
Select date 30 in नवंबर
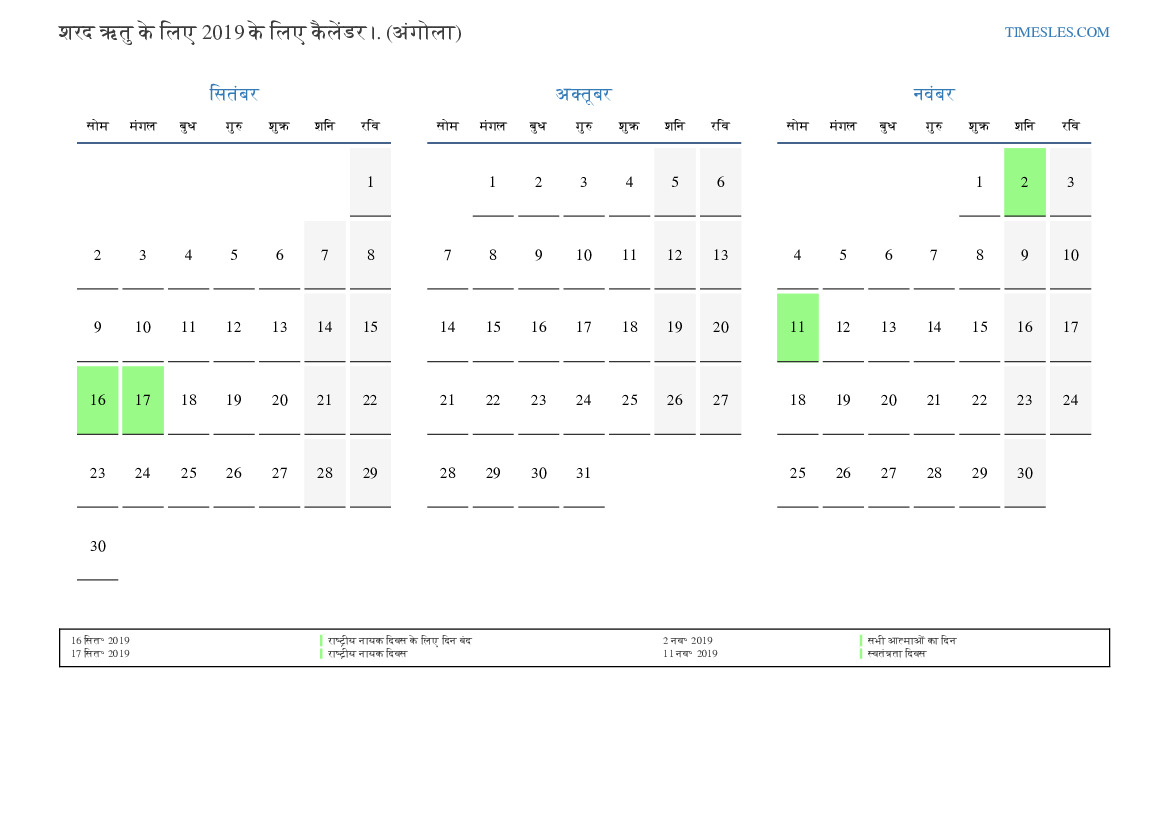[x=1024, y=474]
